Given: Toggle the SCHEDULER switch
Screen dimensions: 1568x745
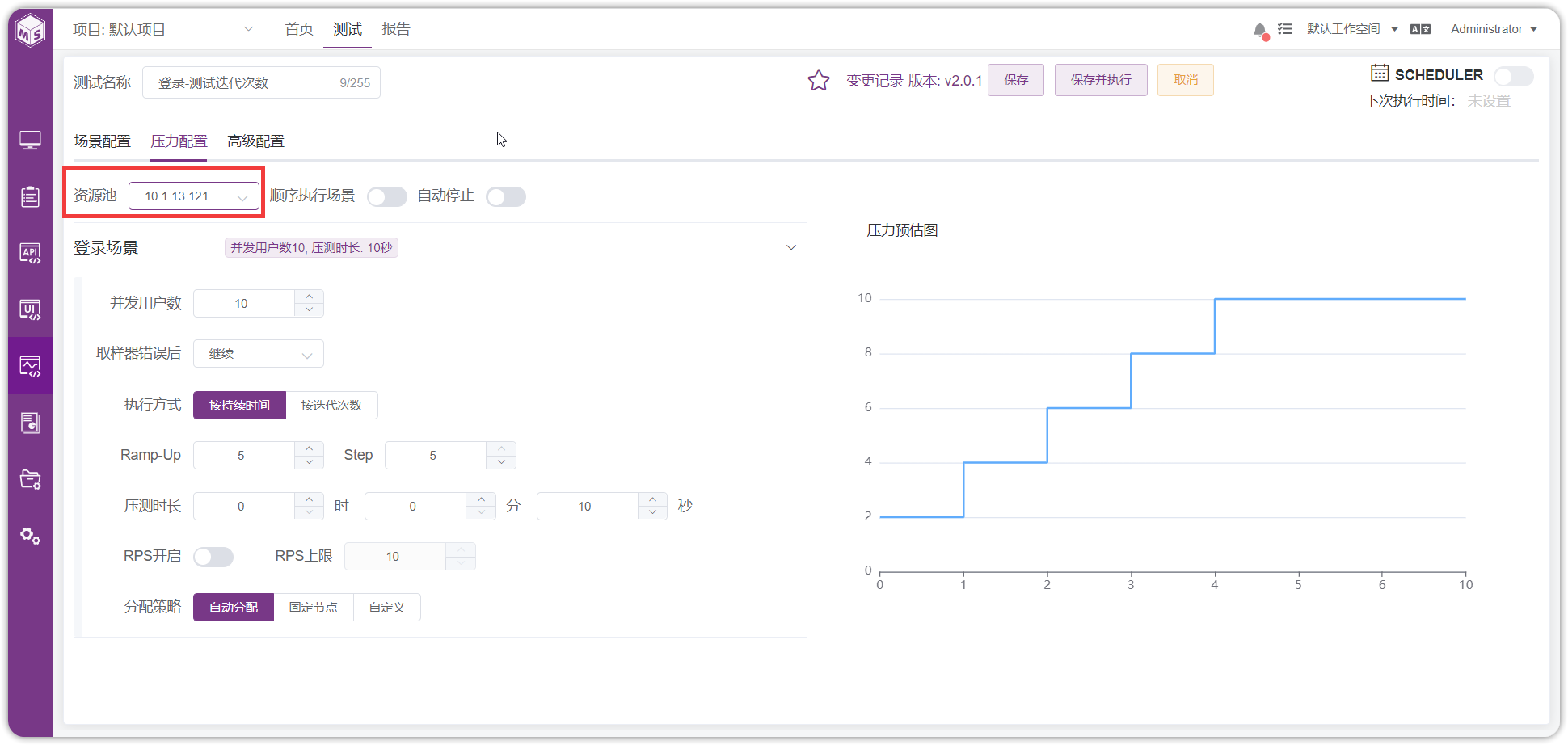Looking at the screenshot, I should pyautogui.click(x=1513, y=76).
